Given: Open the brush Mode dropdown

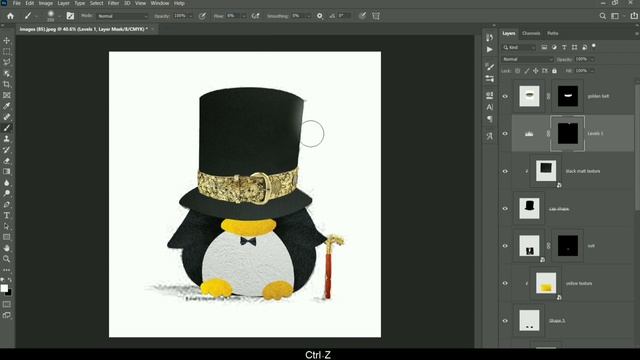Looking at the screenshot, I should [x=122, y=16].
